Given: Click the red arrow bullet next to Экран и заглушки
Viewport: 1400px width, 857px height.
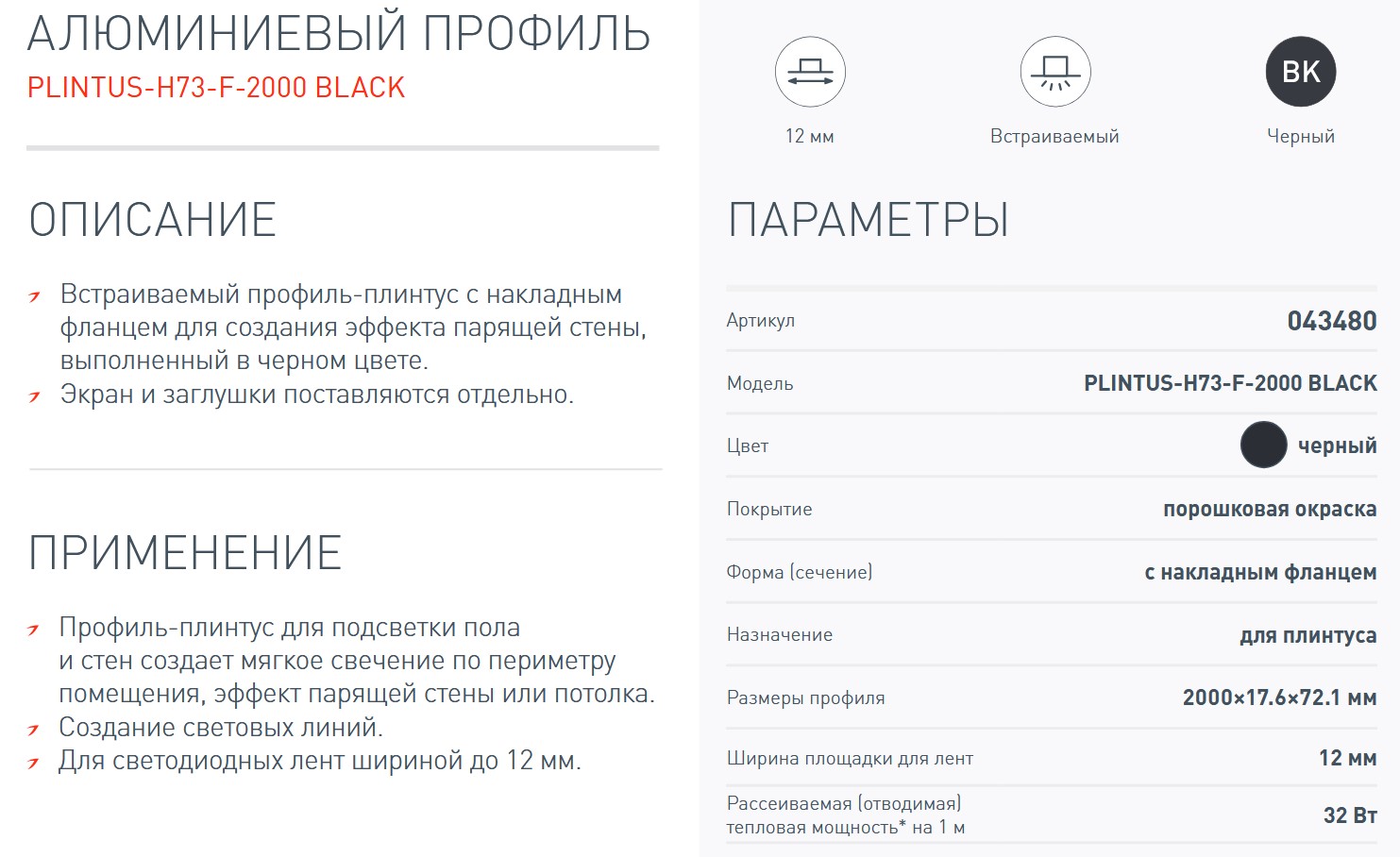Looking at the screenshot, I should point(34,396).
